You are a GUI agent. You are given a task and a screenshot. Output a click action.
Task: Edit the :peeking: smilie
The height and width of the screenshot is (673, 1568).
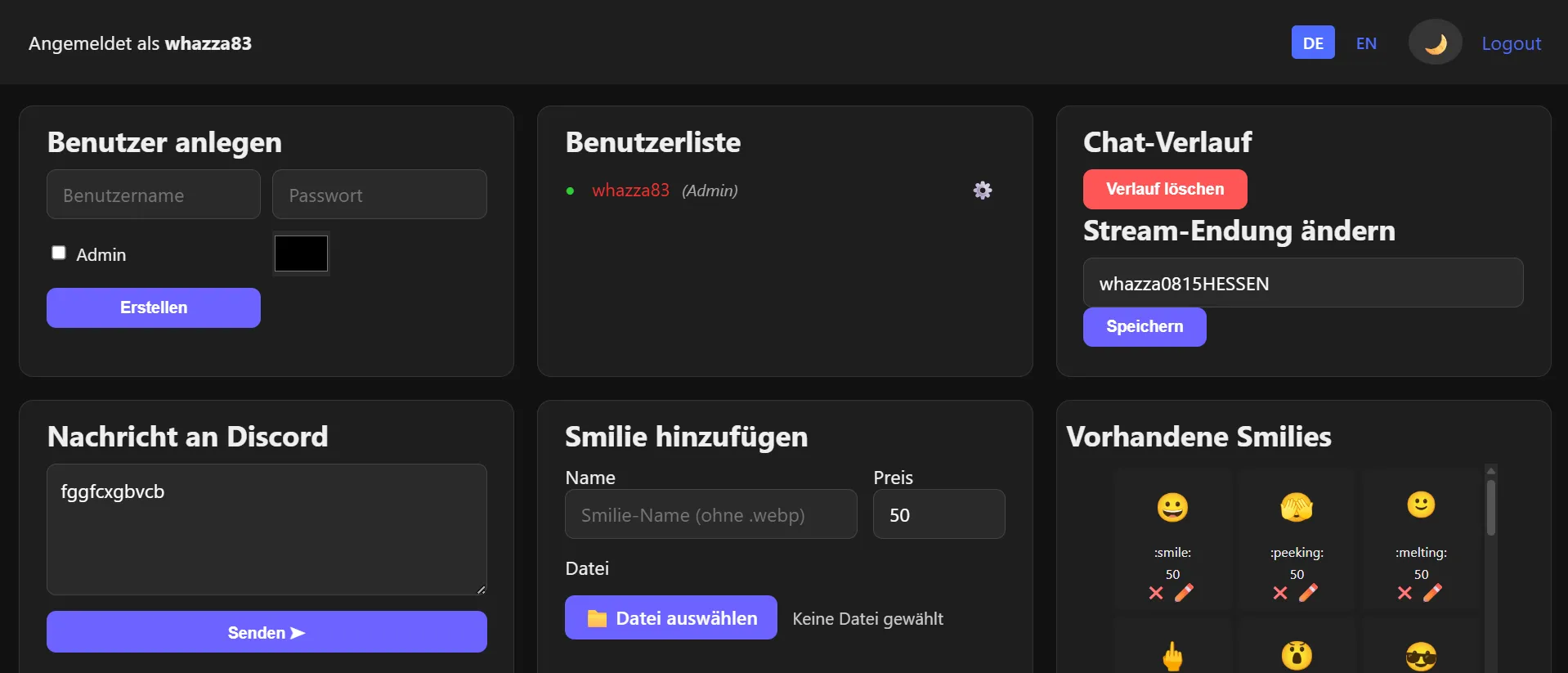pos(1308,593)
